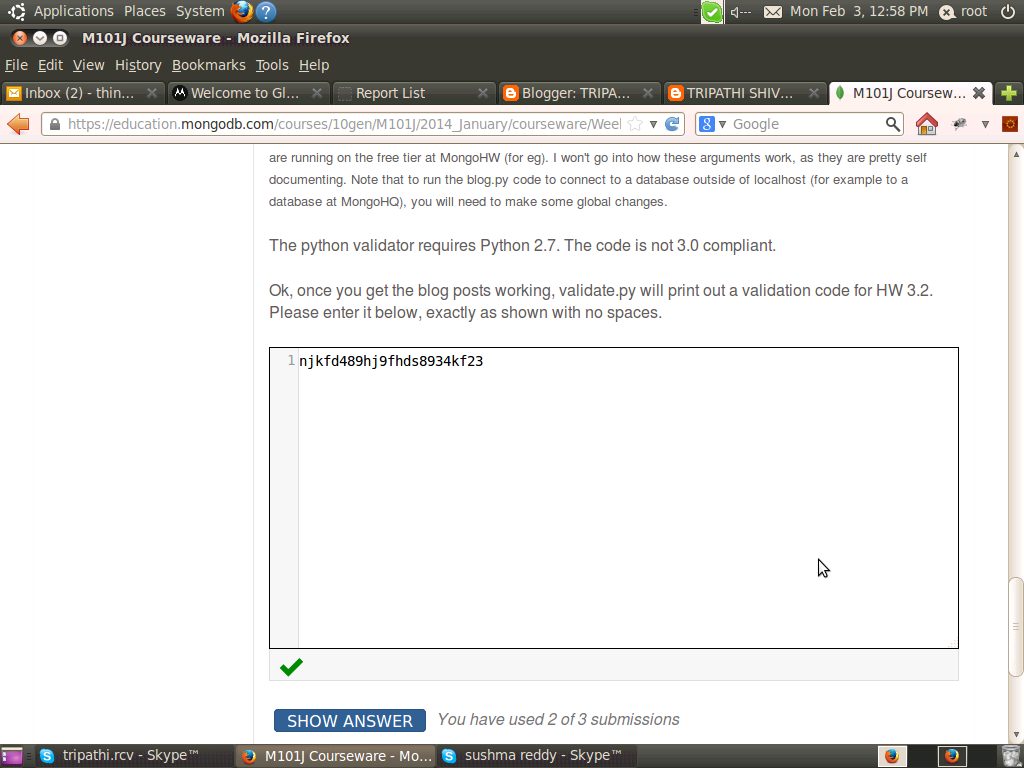Open the View menu
The image size is (1024, 768).
[88, 65]
